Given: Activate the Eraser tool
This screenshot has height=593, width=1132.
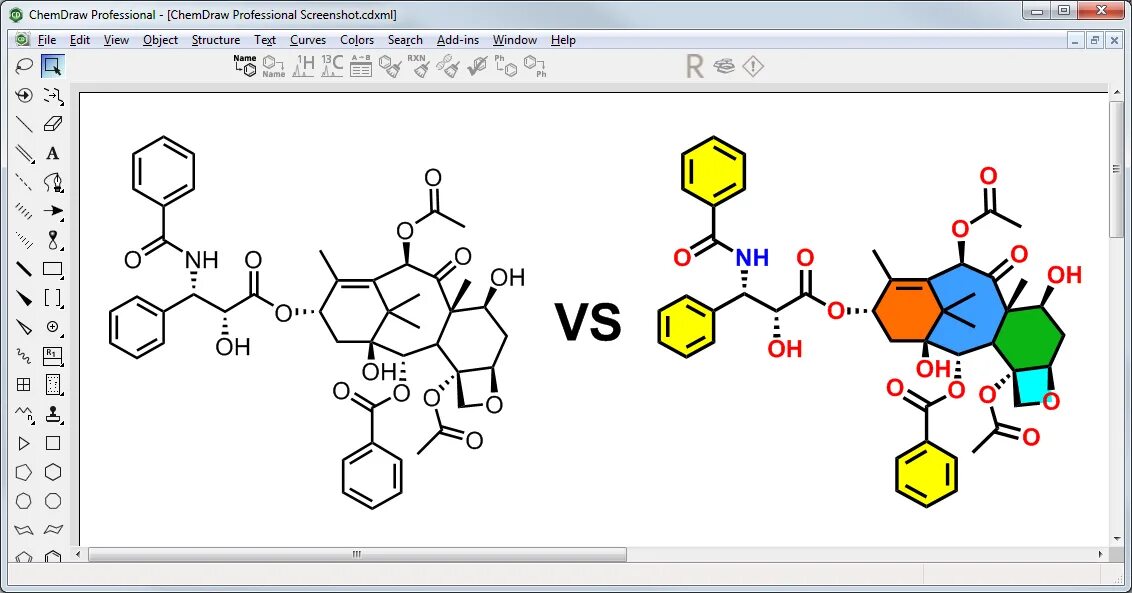Looking at the screenshot, I should (52, 124).
